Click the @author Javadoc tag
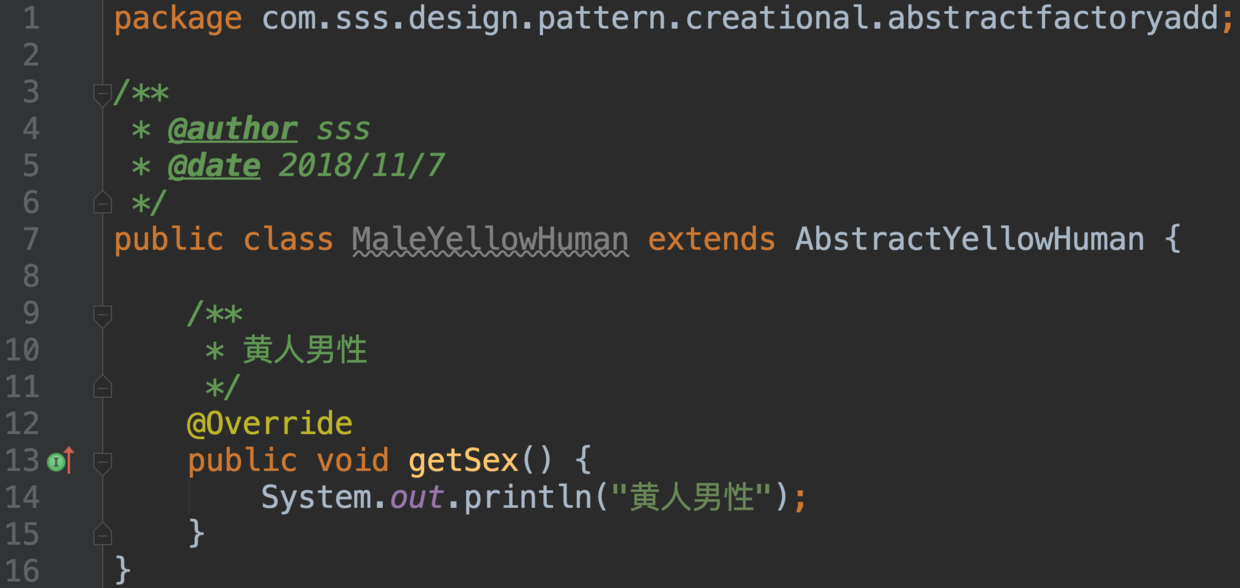 232,129
